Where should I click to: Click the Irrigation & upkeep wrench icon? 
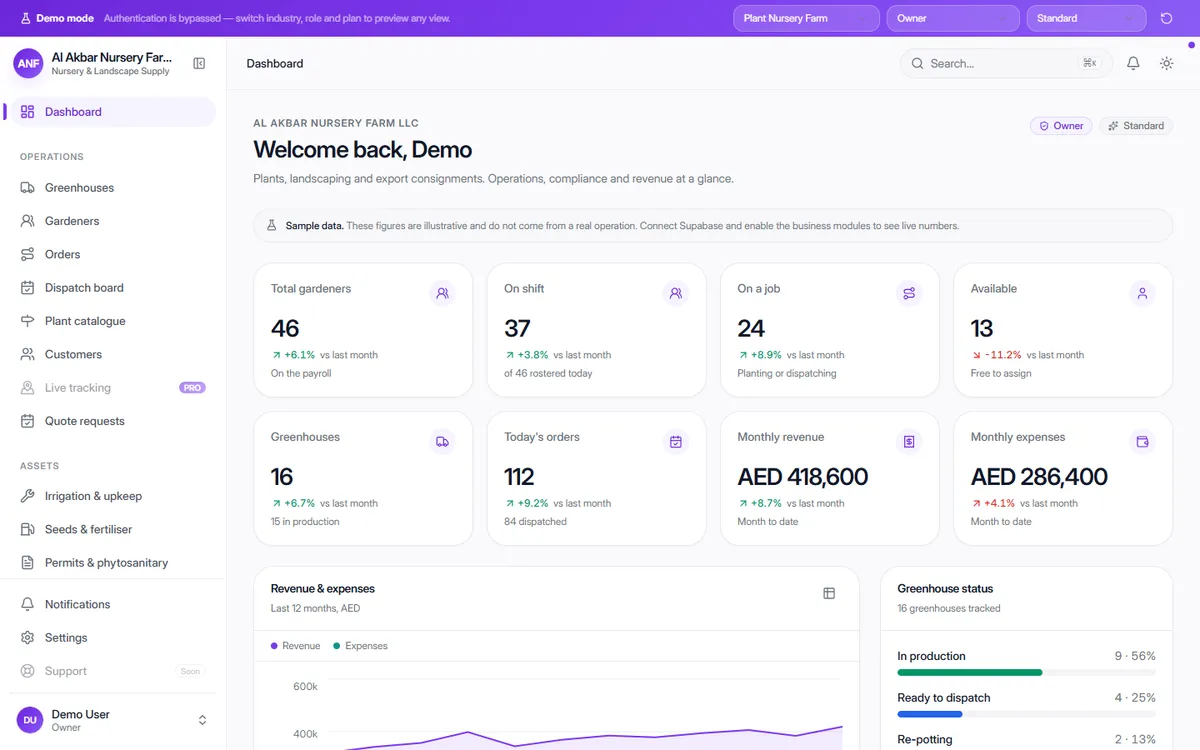pyautogui.click(x=27, y=496)
